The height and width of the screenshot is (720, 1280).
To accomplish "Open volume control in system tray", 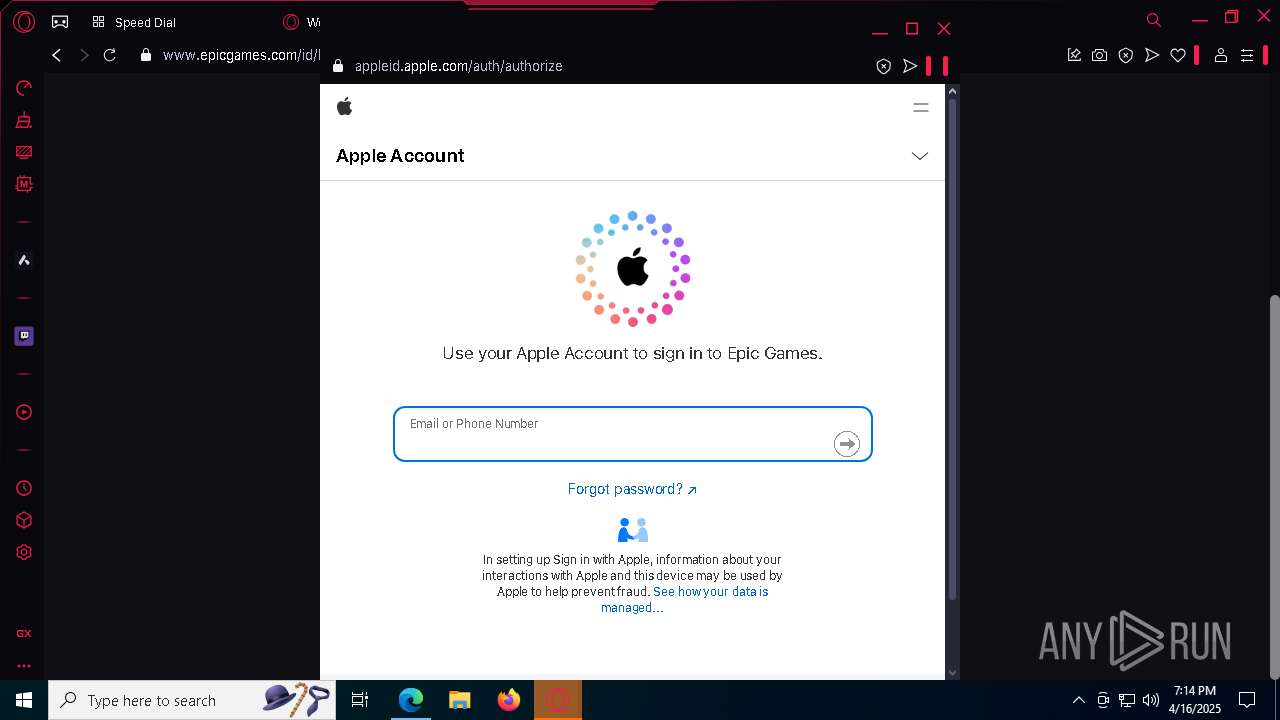I will click(x=1151, y=700).
